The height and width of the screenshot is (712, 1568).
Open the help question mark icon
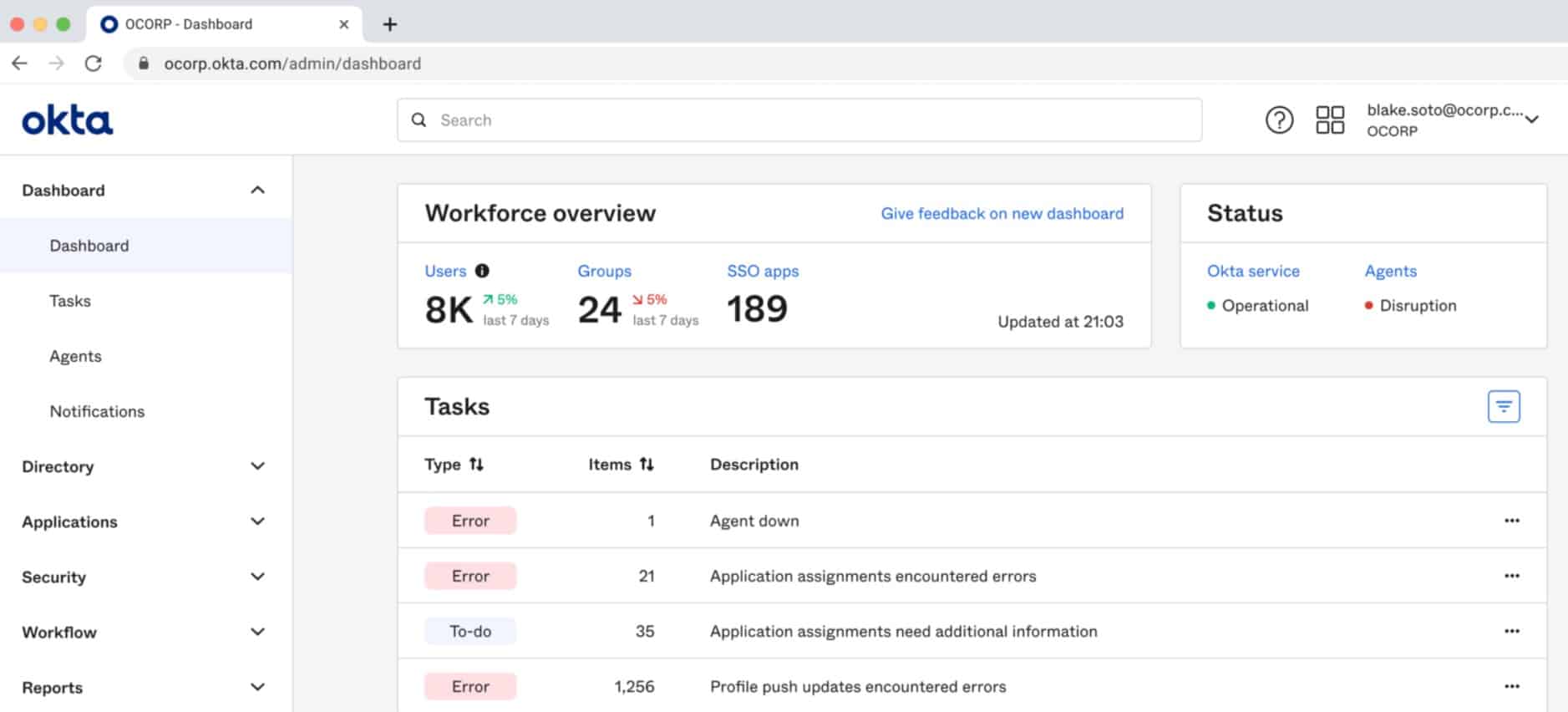click(1279, 120)
